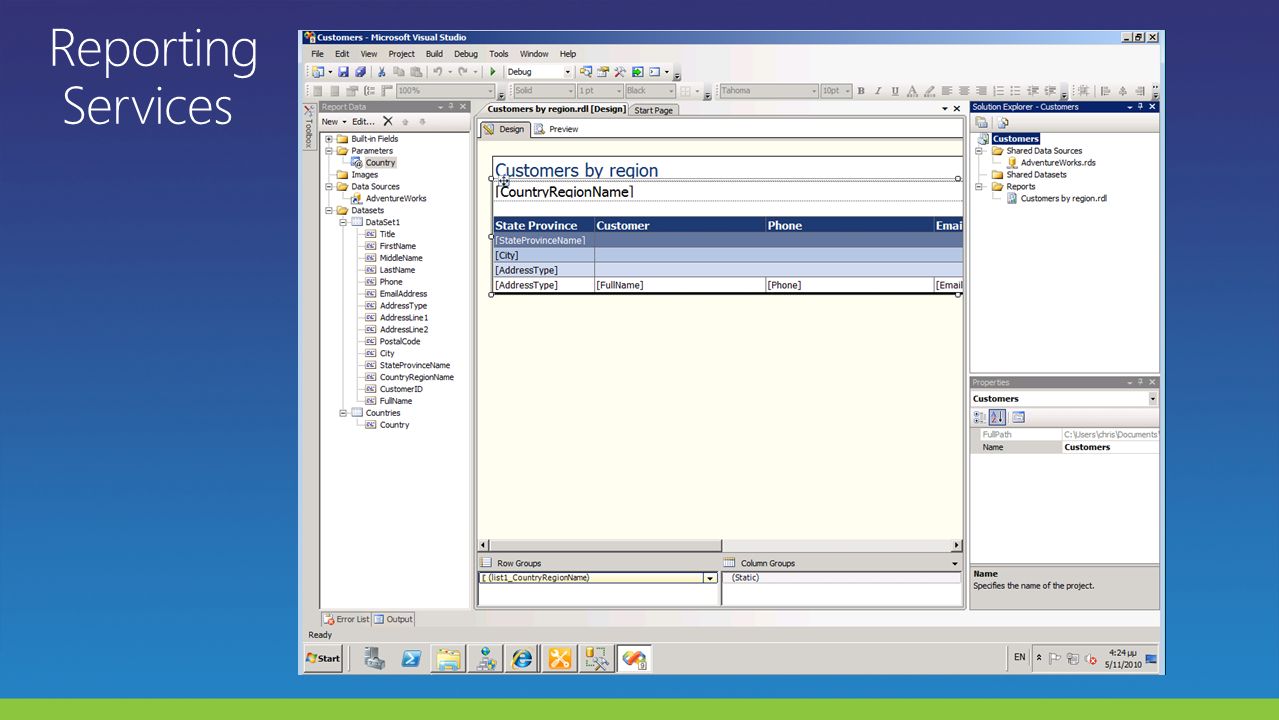This screenshot has height=720, width=1279.
Task: Click the Save toolbar icon
Action: point(343,72)
